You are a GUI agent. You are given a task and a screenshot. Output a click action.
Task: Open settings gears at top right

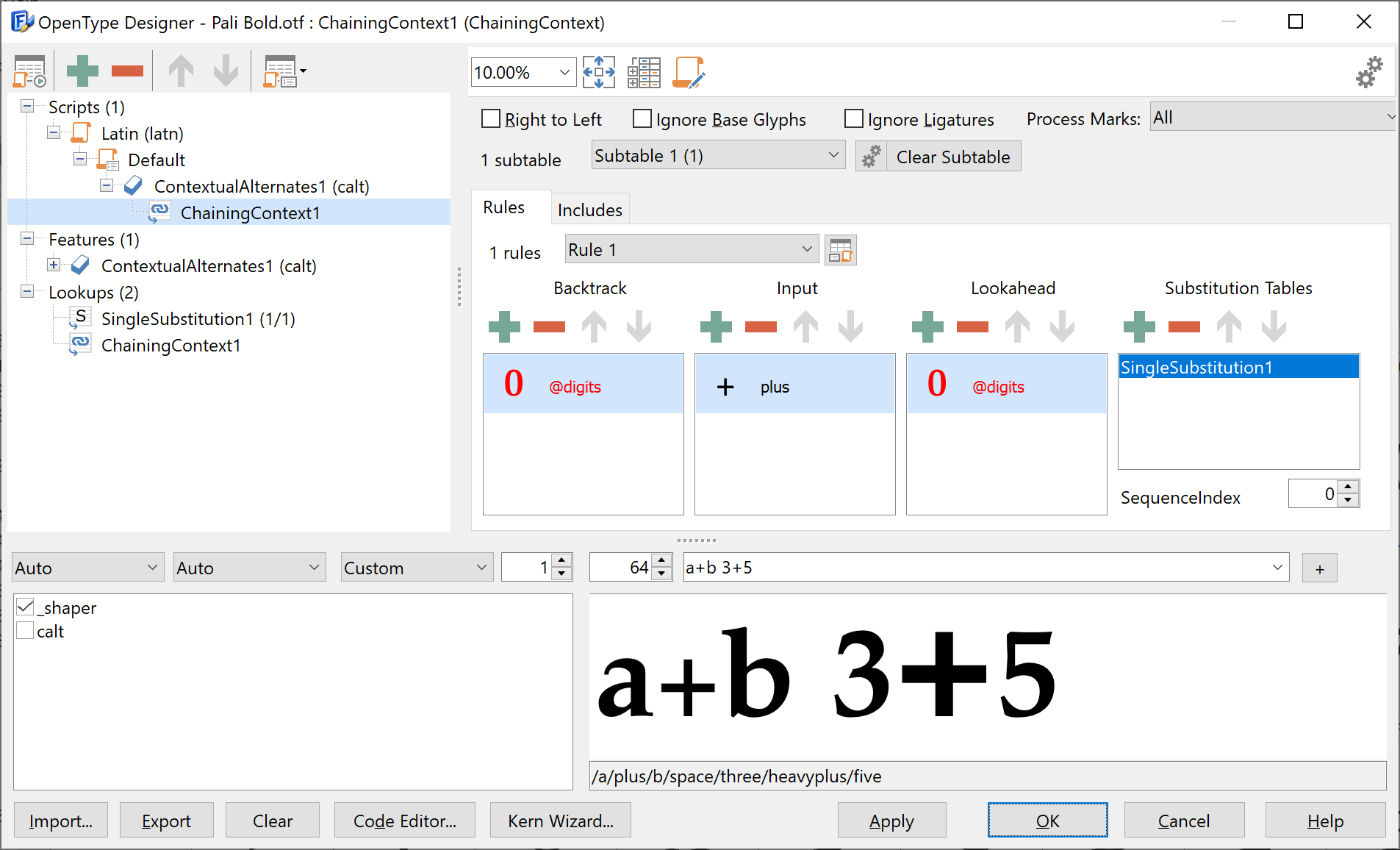coord(1369,72)
